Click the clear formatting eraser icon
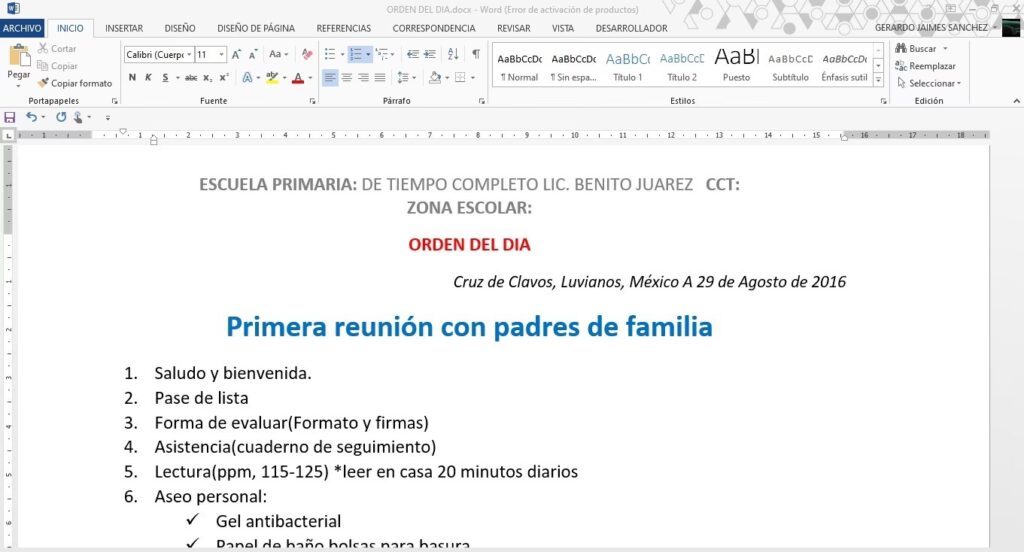Image resolution: width=1024 pixels, height=552 pixels. pos(308,54)
